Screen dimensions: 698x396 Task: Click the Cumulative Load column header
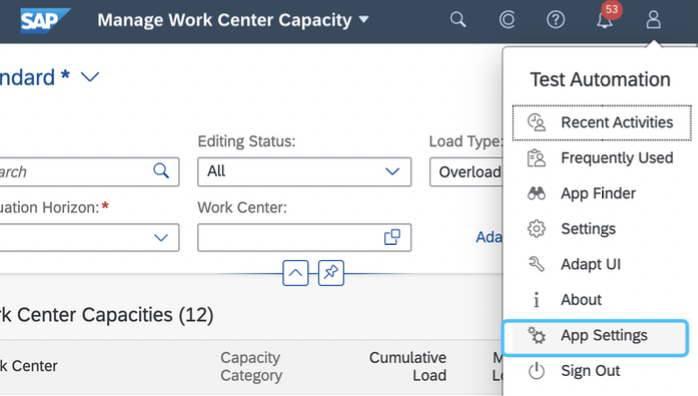pyautogui.click(x=407, y=366)
